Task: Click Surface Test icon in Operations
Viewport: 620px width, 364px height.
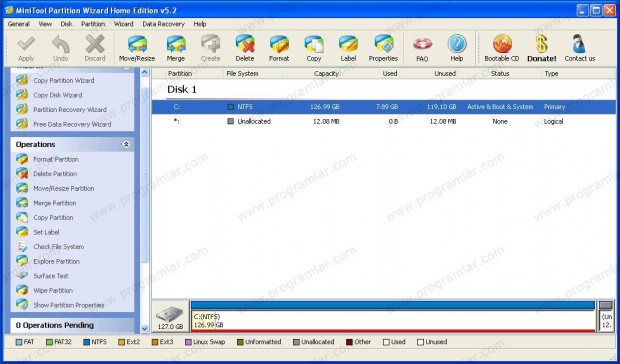Action: [x=22, y=275]
